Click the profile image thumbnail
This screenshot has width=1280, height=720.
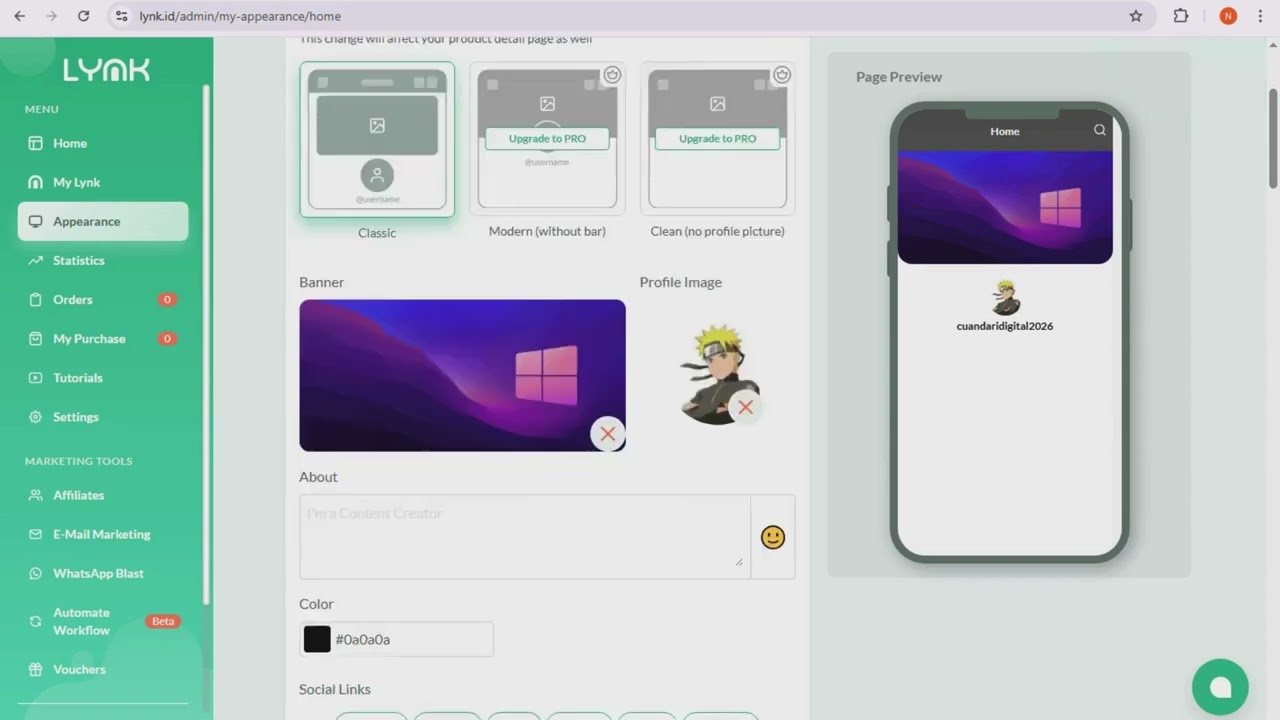(718, 372)
